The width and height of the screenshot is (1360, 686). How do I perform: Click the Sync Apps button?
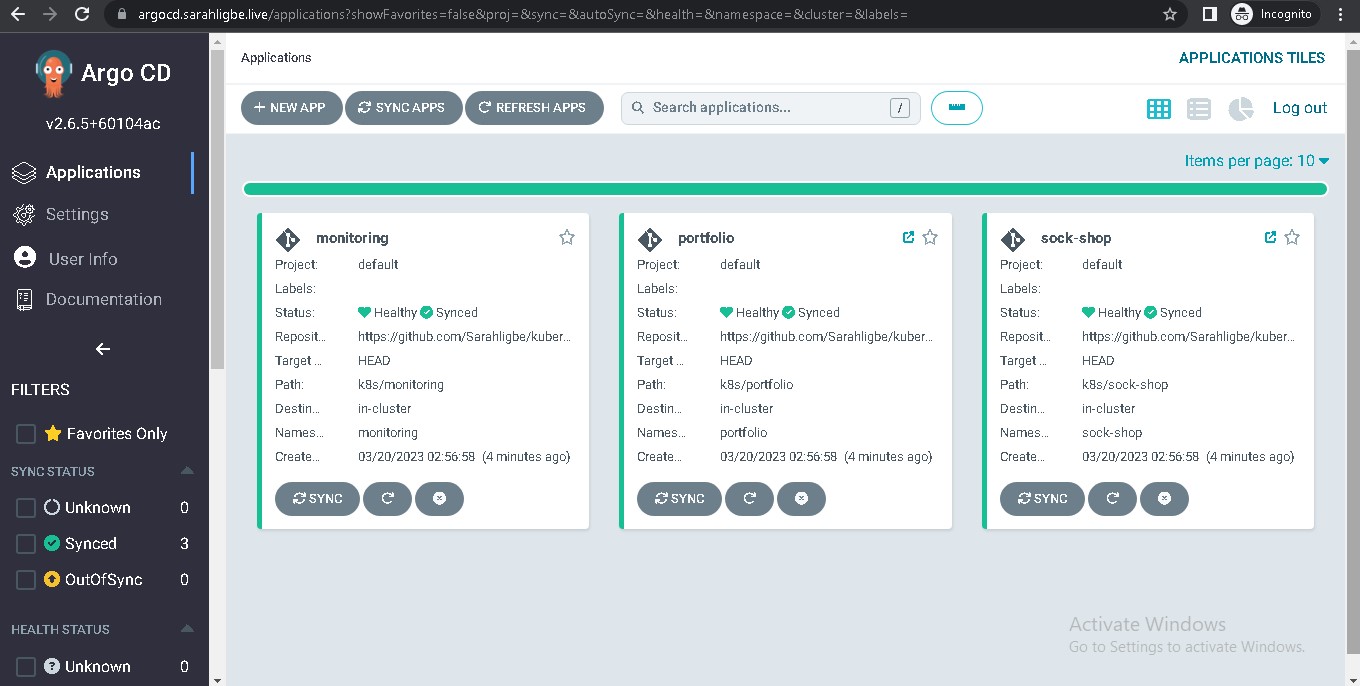(x=403, y=108)
